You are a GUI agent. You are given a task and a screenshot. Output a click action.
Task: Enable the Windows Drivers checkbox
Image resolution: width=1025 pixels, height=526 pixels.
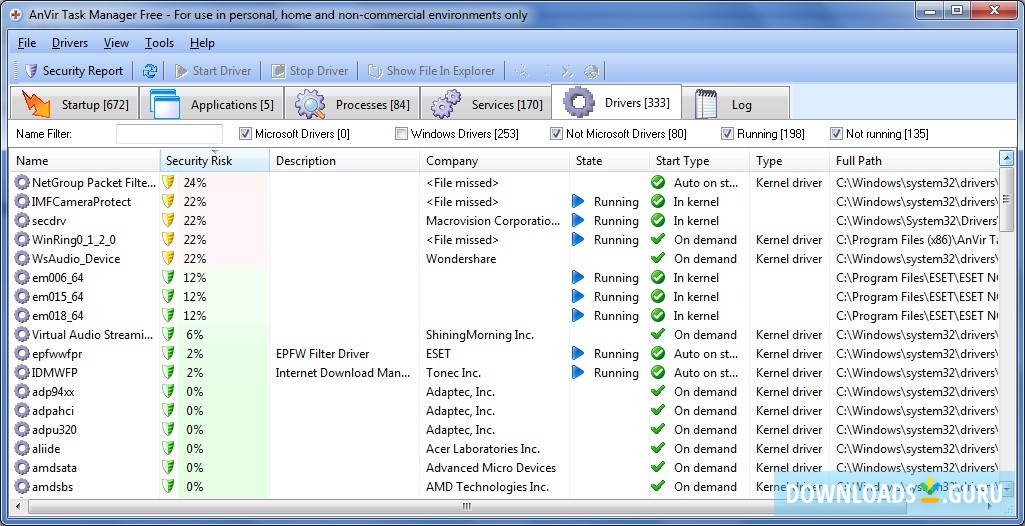pos(401,134)
